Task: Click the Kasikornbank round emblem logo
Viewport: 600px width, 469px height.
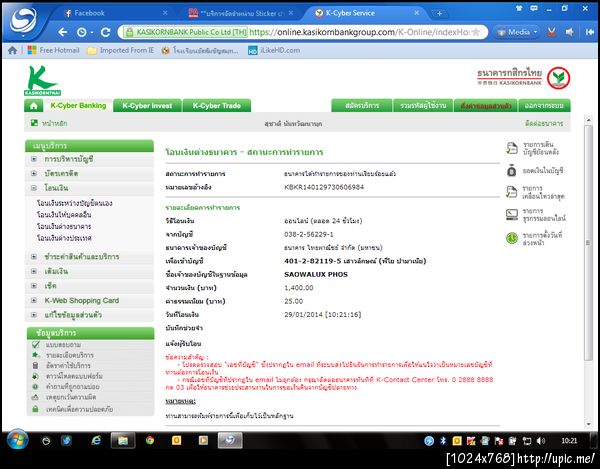Action: point(558,78)
